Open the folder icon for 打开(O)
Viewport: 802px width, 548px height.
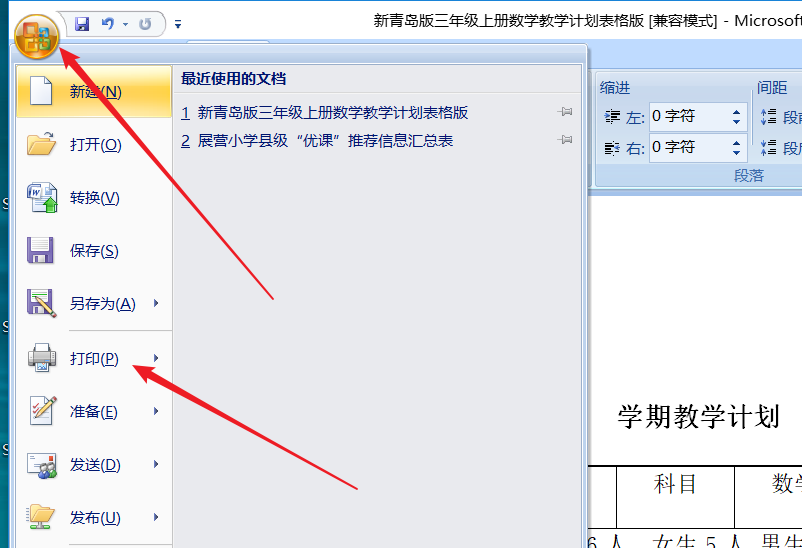point(41,144)
